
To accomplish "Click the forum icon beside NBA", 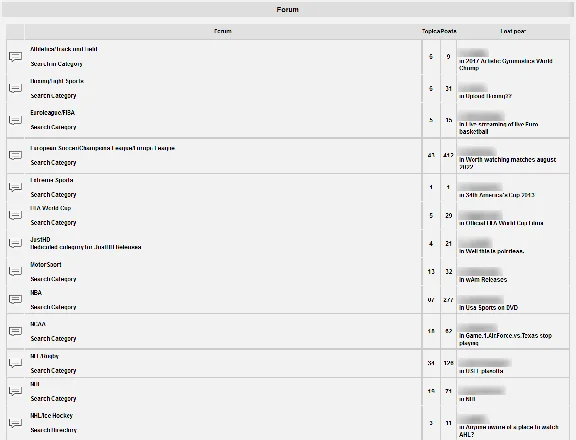I will click(x=15, y=300).
